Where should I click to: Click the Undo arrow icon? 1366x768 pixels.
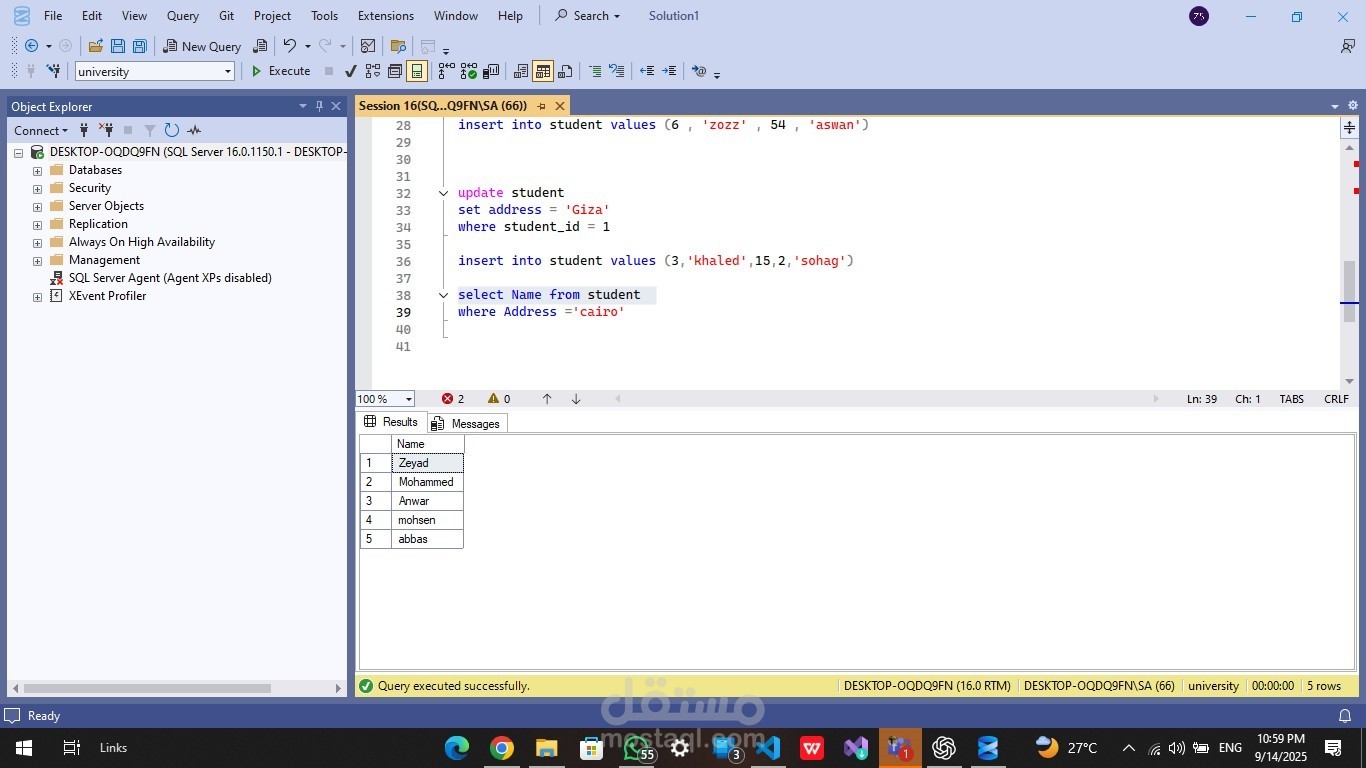tap(289, 46)
